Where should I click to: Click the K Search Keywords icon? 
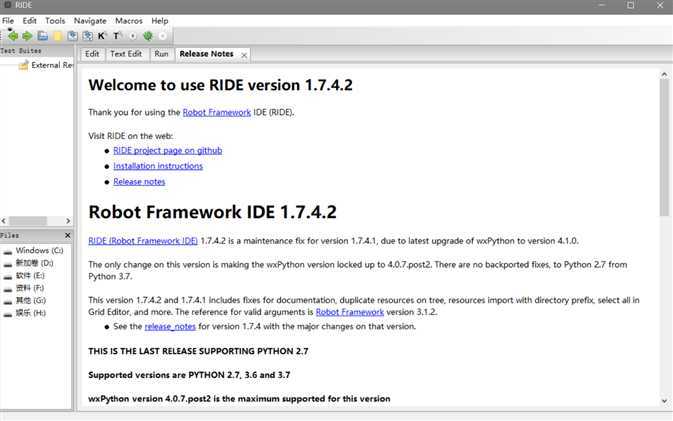(101, 36)
